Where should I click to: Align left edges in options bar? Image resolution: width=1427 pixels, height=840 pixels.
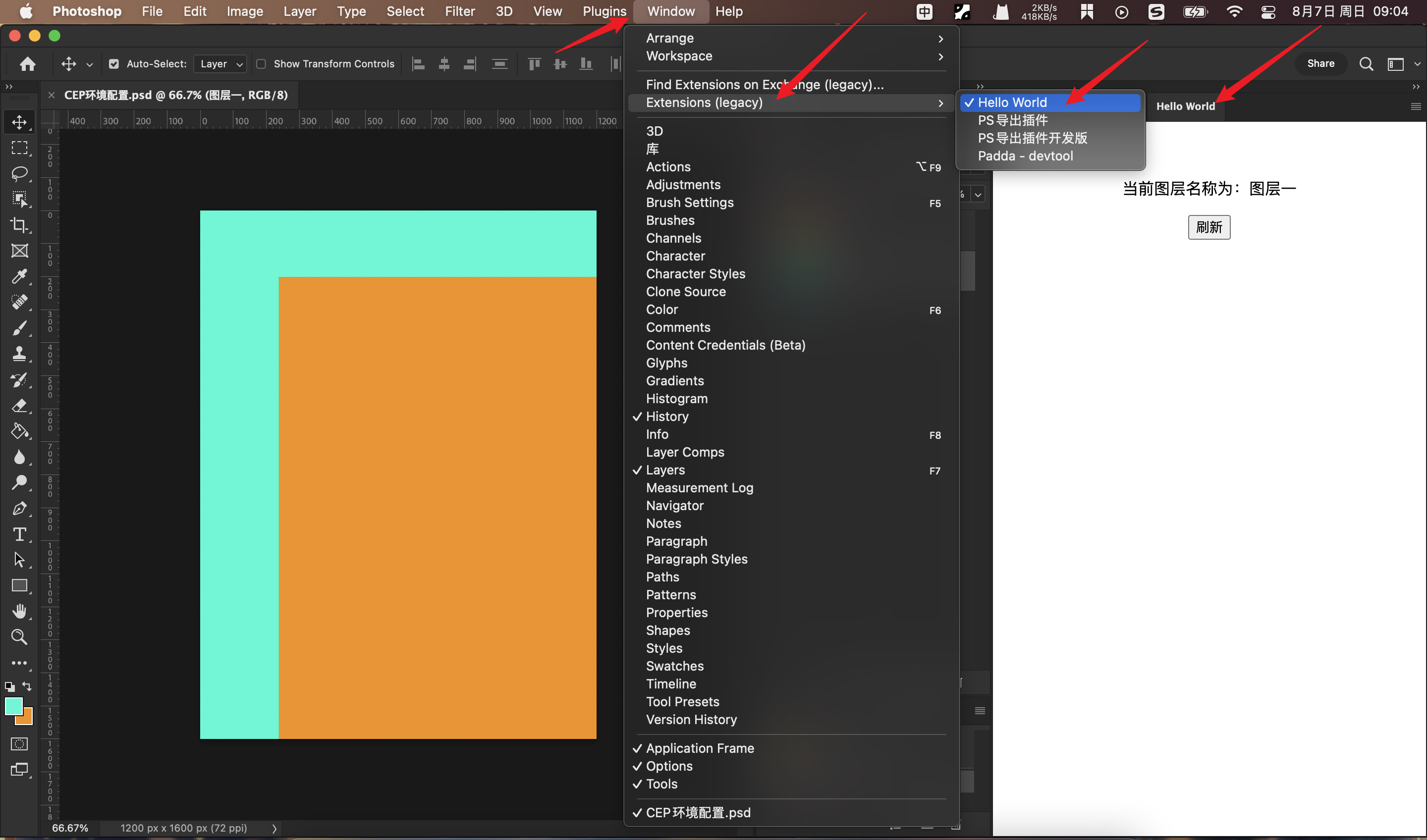(x=418, y=64)
